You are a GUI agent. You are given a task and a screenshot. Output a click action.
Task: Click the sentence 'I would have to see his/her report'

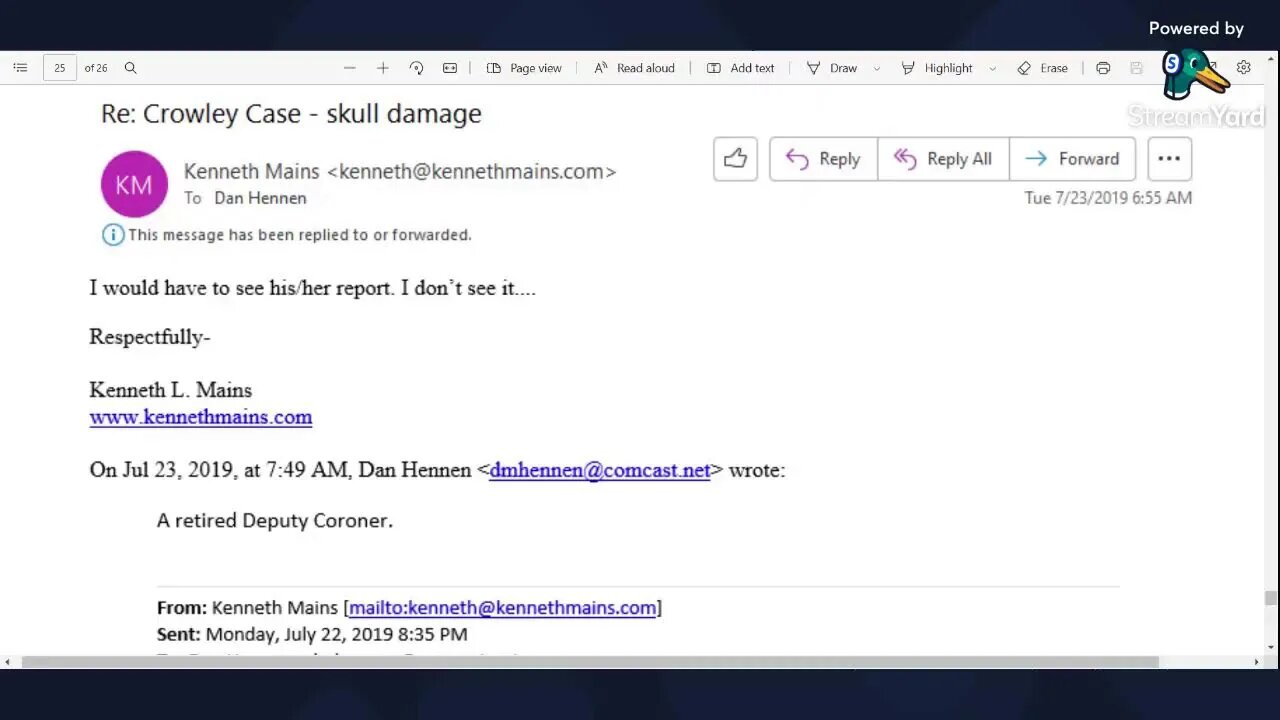(x=240, y=288)
